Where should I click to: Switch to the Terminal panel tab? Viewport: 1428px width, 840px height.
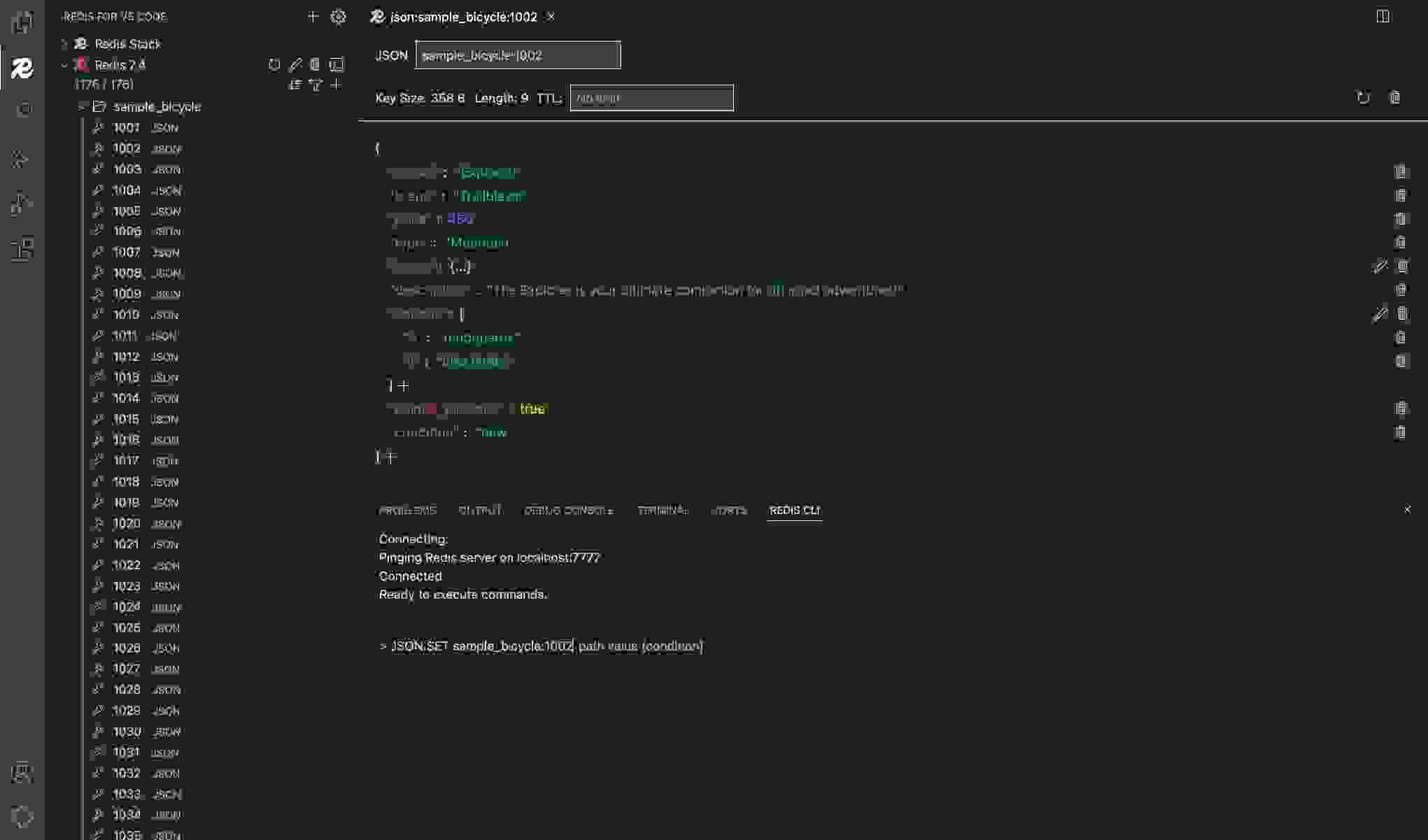662,510
